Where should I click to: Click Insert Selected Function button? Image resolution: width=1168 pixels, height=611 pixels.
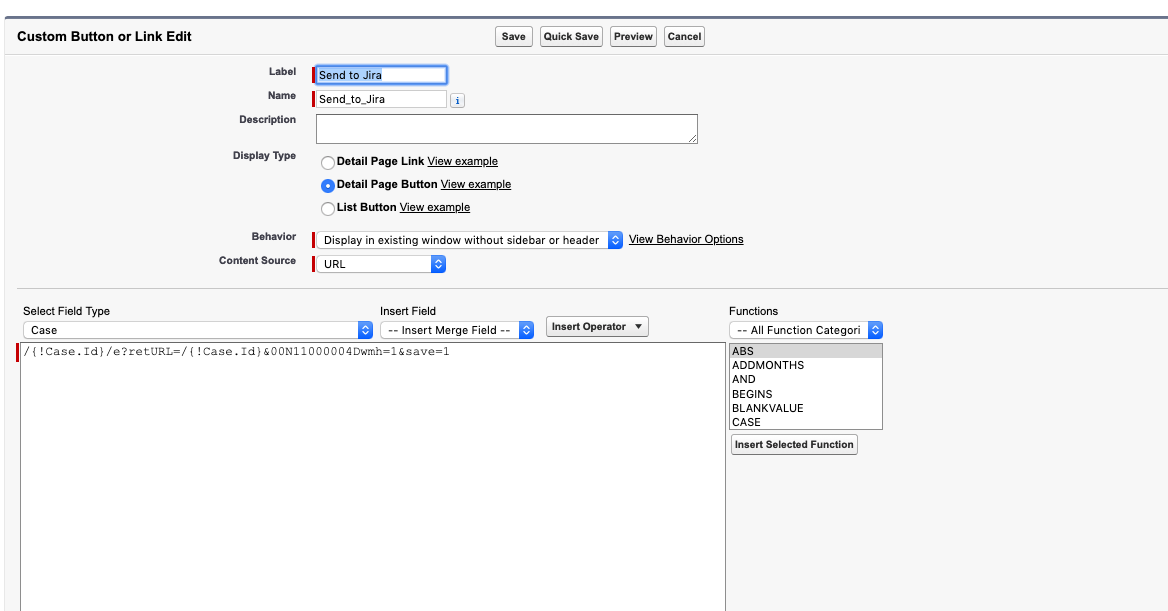794,445
